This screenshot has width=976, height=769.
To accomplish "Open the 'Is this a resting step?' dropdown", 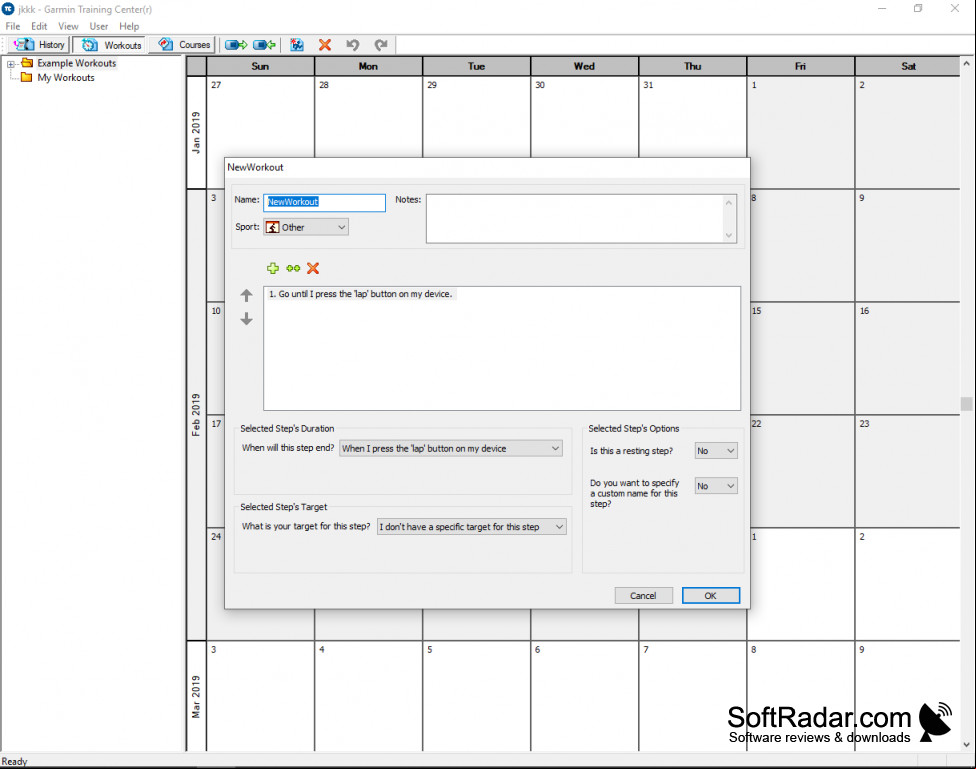I will [x=716, y=451].
